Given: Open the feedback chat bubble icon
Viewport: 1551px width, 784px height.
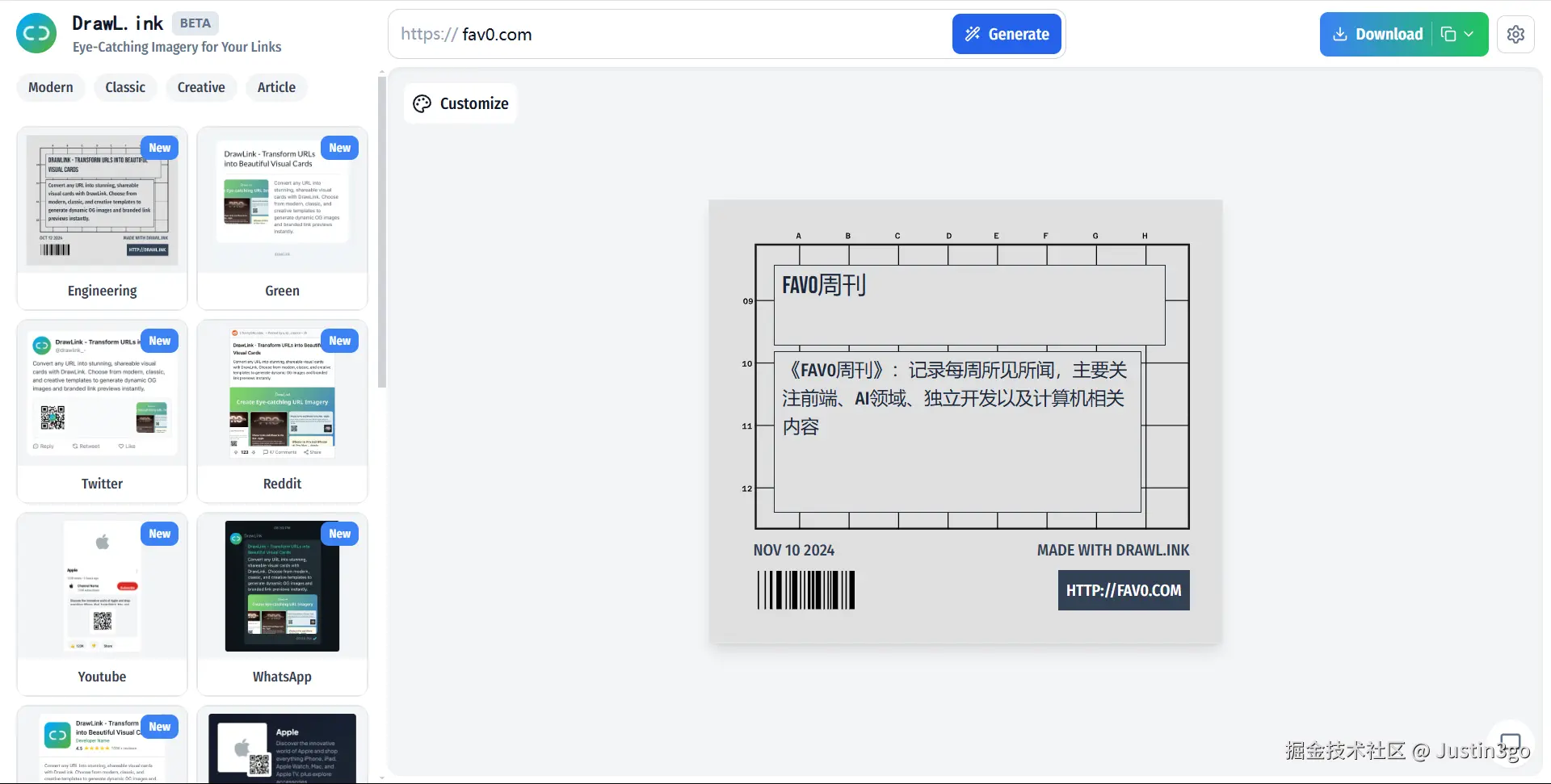Looking at the screenshot, I should [1510, 742].
